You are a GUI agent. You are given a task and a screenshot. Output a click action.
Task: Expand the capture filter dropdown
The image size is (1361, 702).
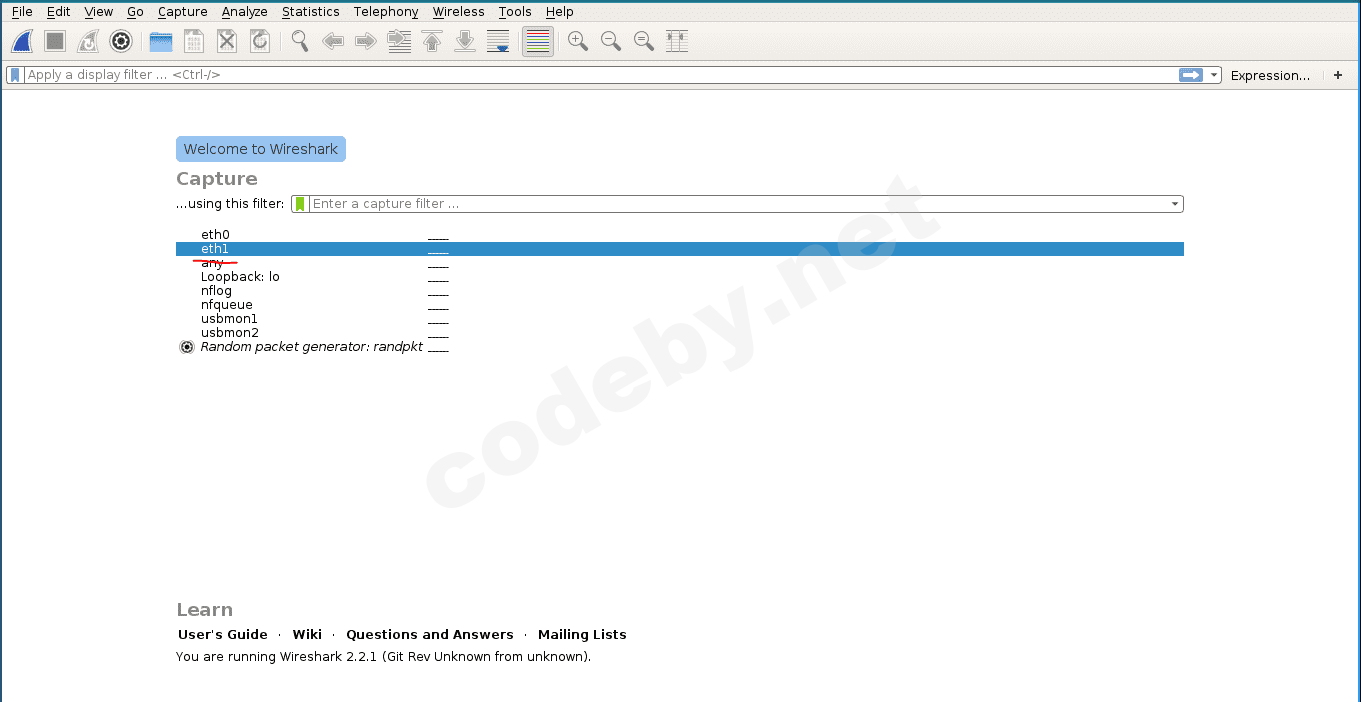(x=1175, y=204)
